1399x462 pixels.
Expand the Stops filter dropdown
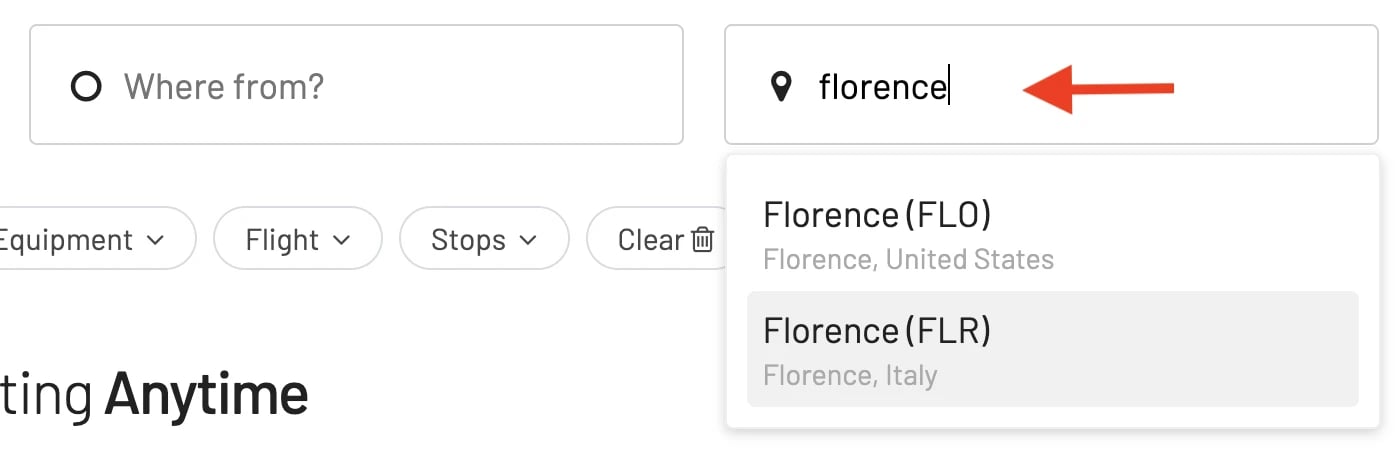[x=484, y=239]
